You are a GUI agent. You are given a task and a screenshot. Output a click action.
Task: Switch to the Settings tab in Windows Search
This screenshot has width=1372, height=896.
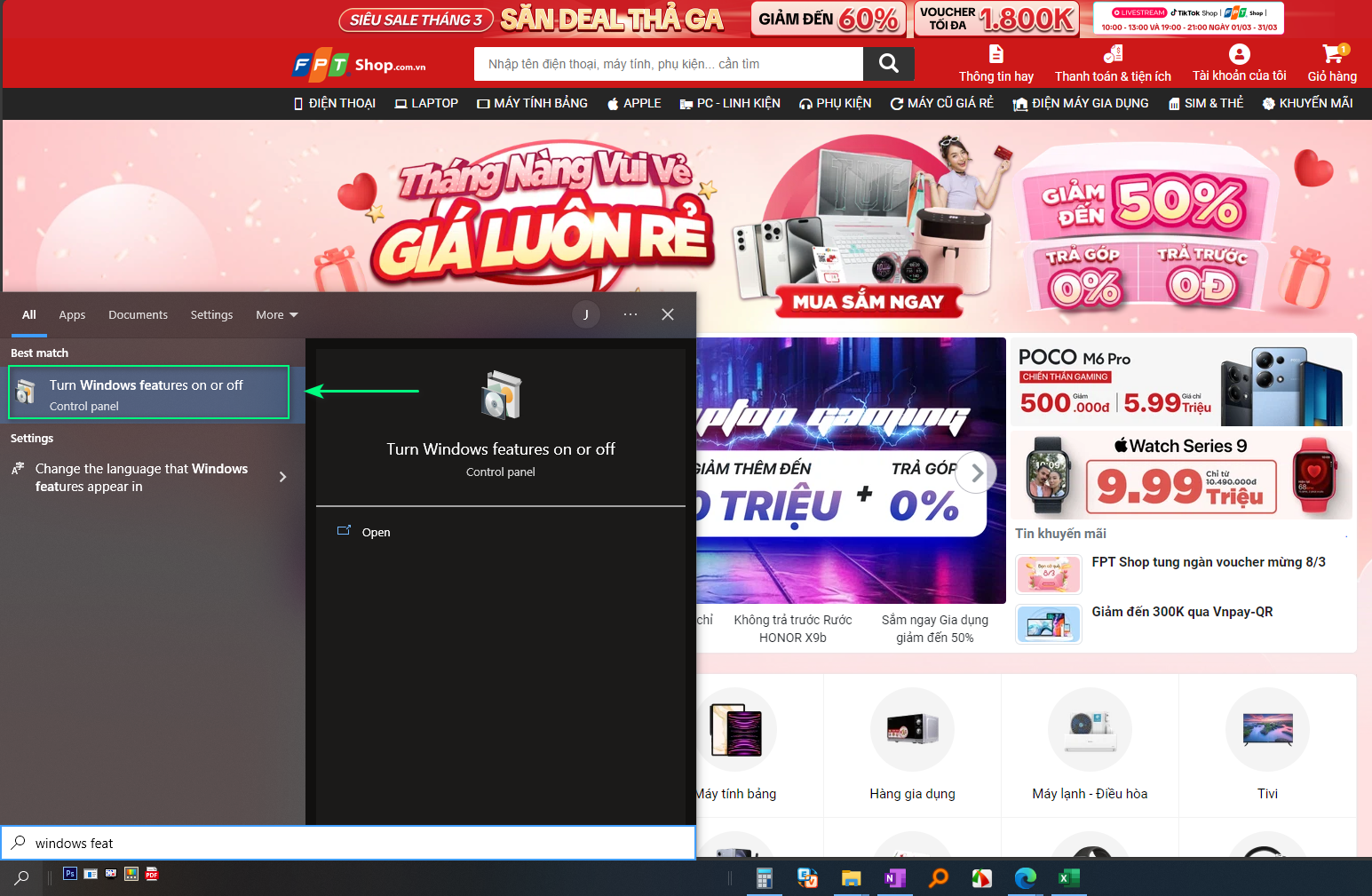(x=211, y=314)
